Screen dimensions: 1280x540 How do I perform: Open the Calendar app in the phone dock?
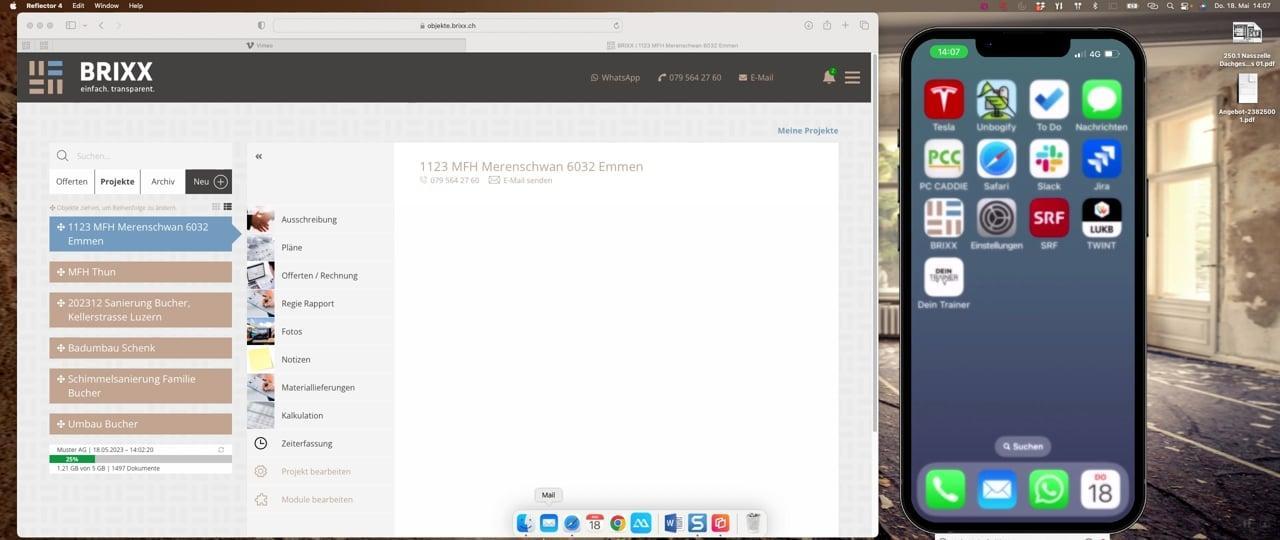pyautogui.click(x=1101, y=490)
